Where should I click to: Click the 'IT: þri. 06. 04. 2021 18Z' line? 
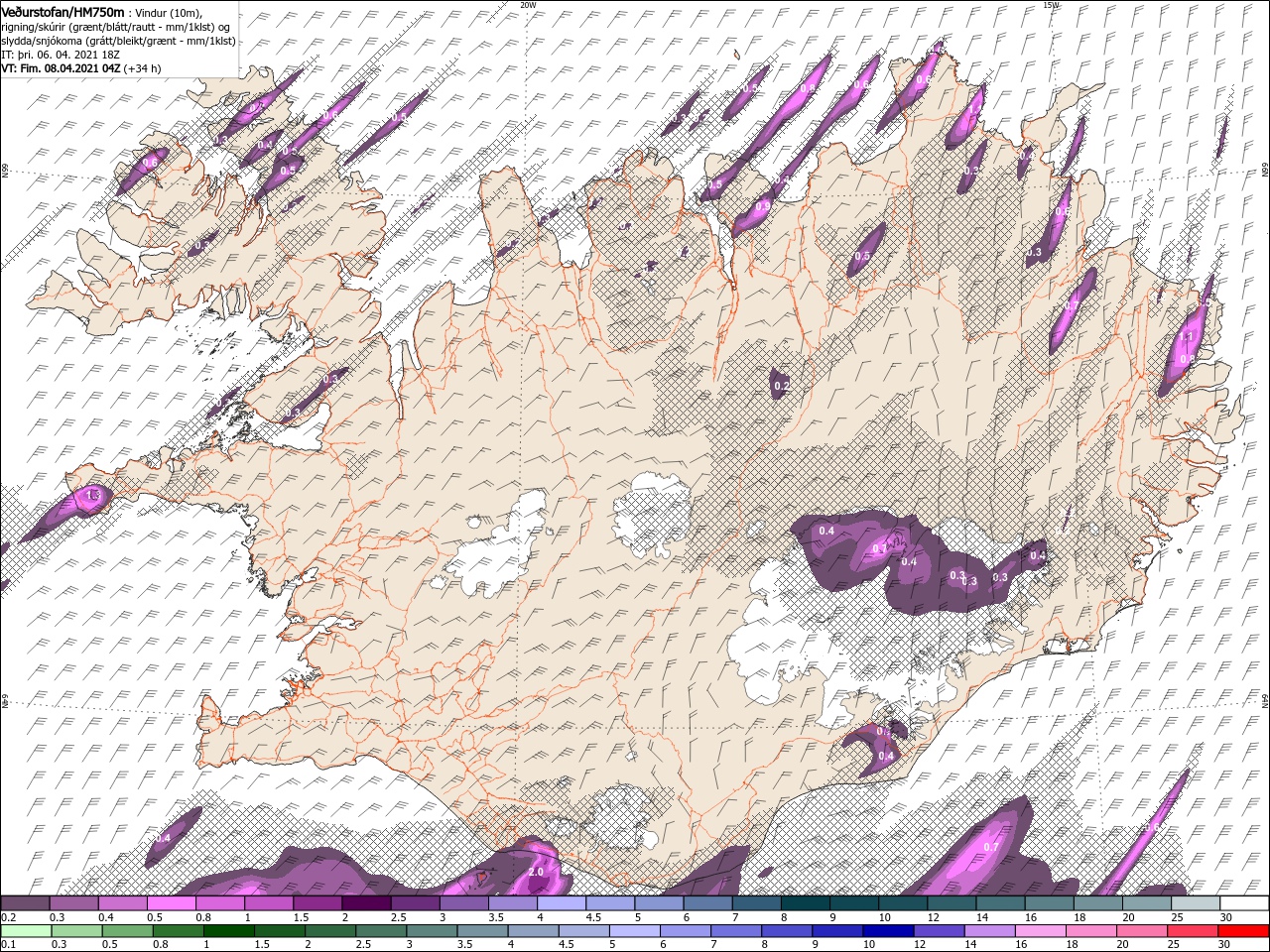click(x=61, y=55)
